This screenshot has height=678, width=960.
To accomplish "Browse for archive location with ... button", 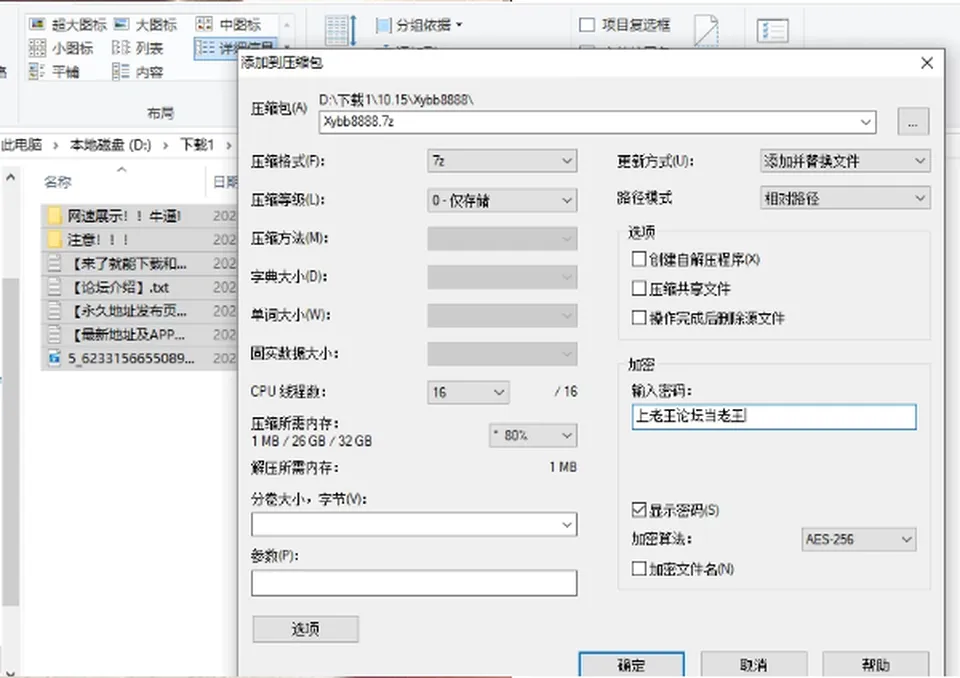I will tap(913, 122).
